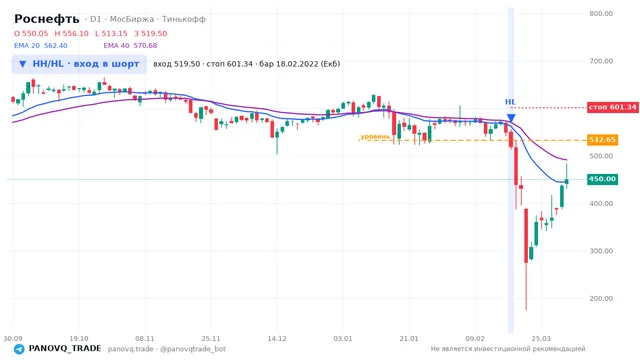This screenshot has width=640, height=360.
Task: Click the 700.00 price axis value
Action: click(x=601, y=61)
